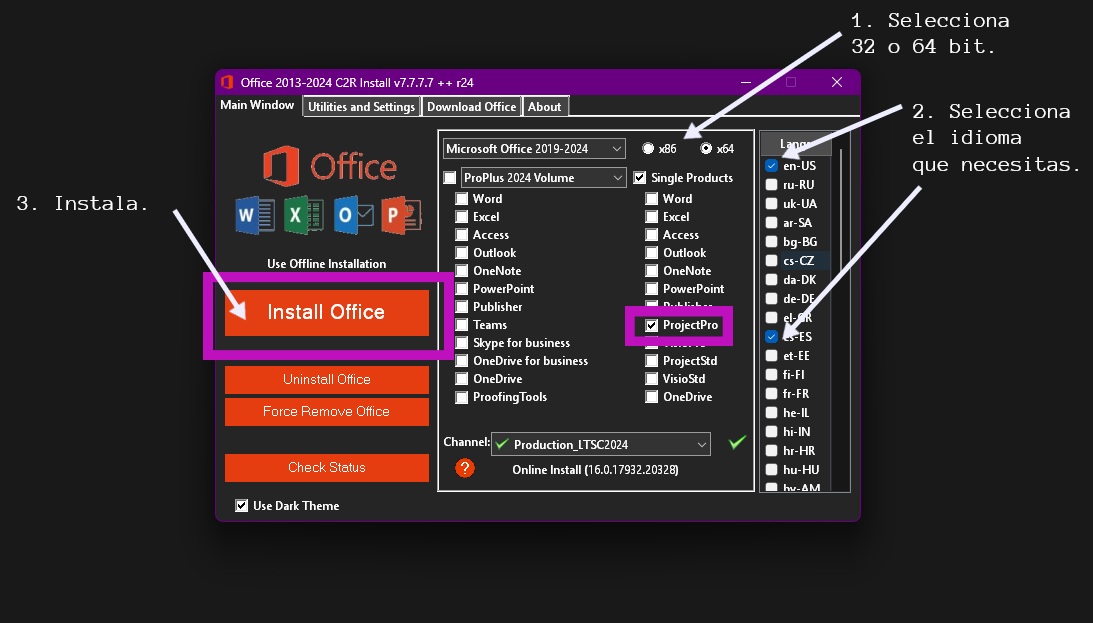This screenshot has width=1093, height=623.
Task: Toggle the Use Dark Theme checkbox
Action: [241, 505]
